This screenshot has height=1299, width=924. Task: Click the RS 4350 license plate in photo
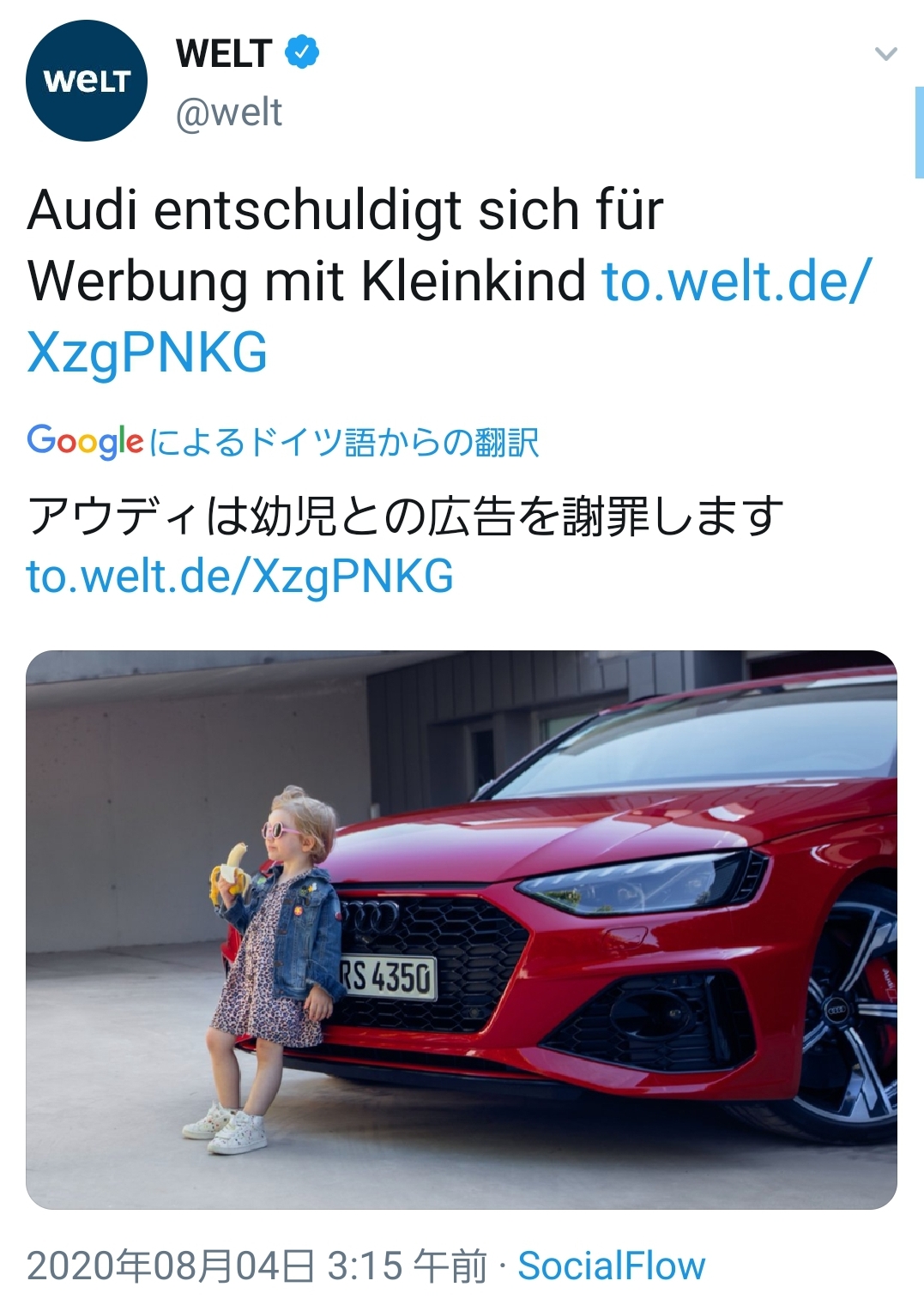(x=388, y=977)
